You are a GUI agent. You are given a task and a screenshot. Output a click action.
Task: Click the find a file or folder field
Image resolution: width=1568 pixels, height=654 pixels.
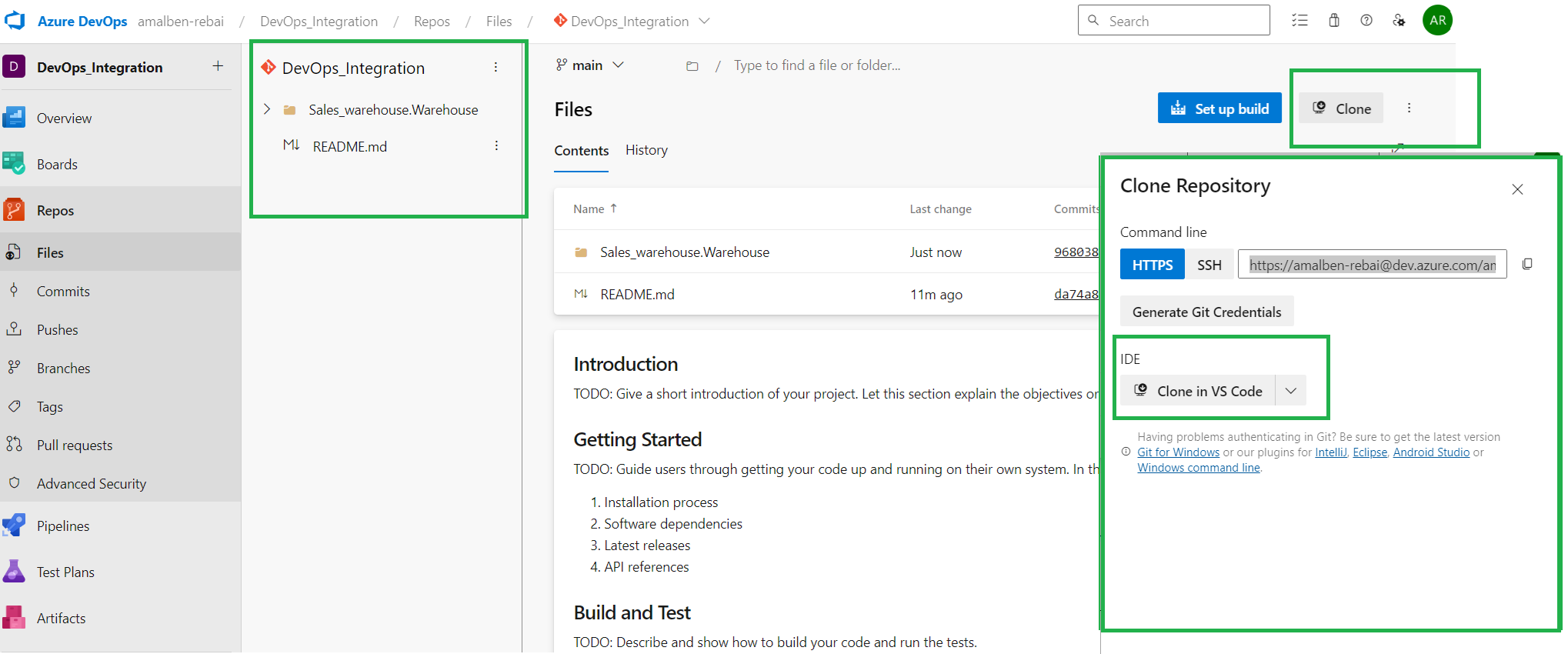(816, 65)
